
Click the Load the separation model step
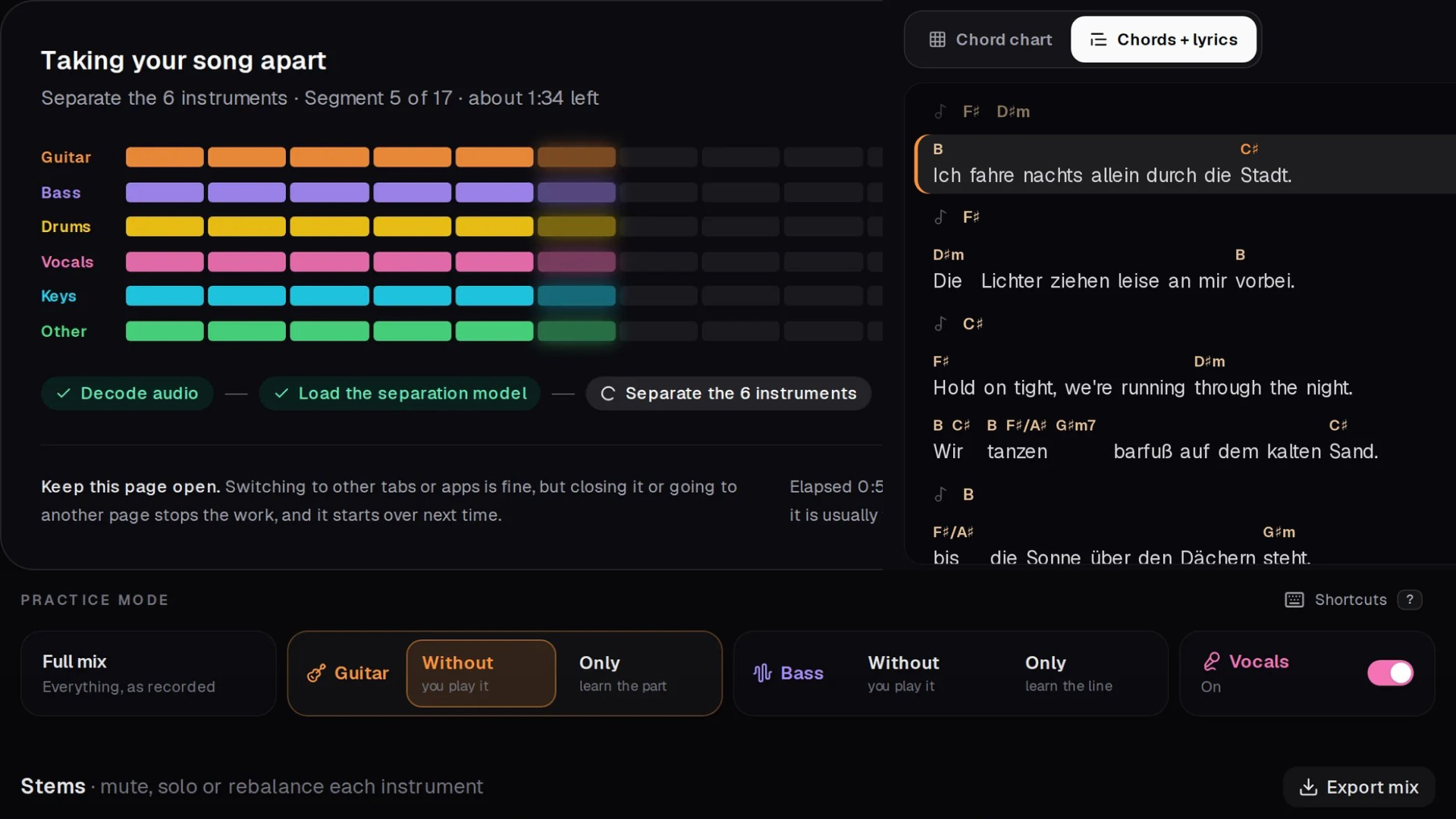400,394
